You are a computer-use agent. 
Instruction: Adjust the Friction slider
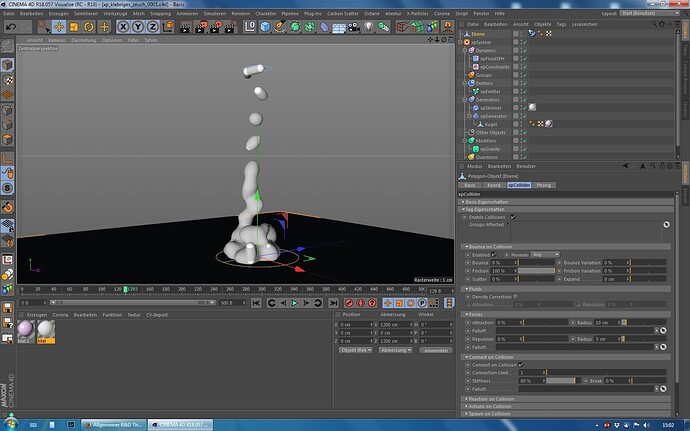click(536, 271)
